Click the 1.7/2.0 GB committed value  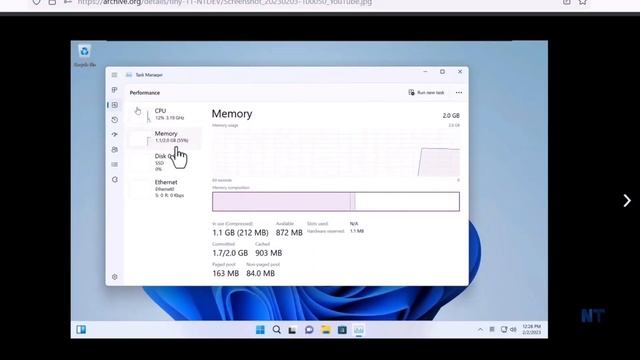(230, 253)
